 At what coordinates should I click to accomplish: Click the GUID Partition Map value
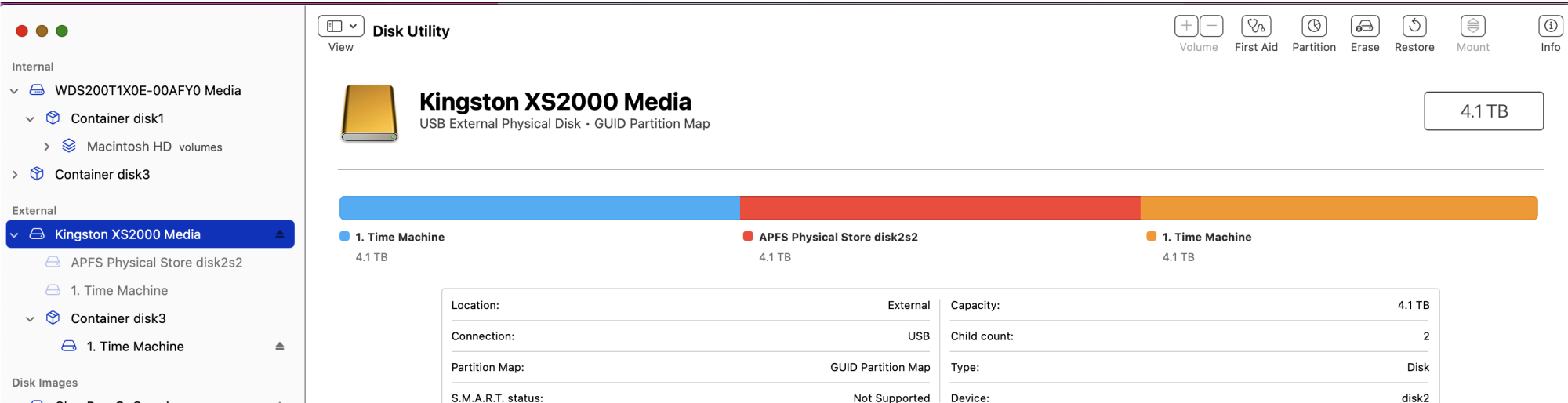click(x=880, y=367)
